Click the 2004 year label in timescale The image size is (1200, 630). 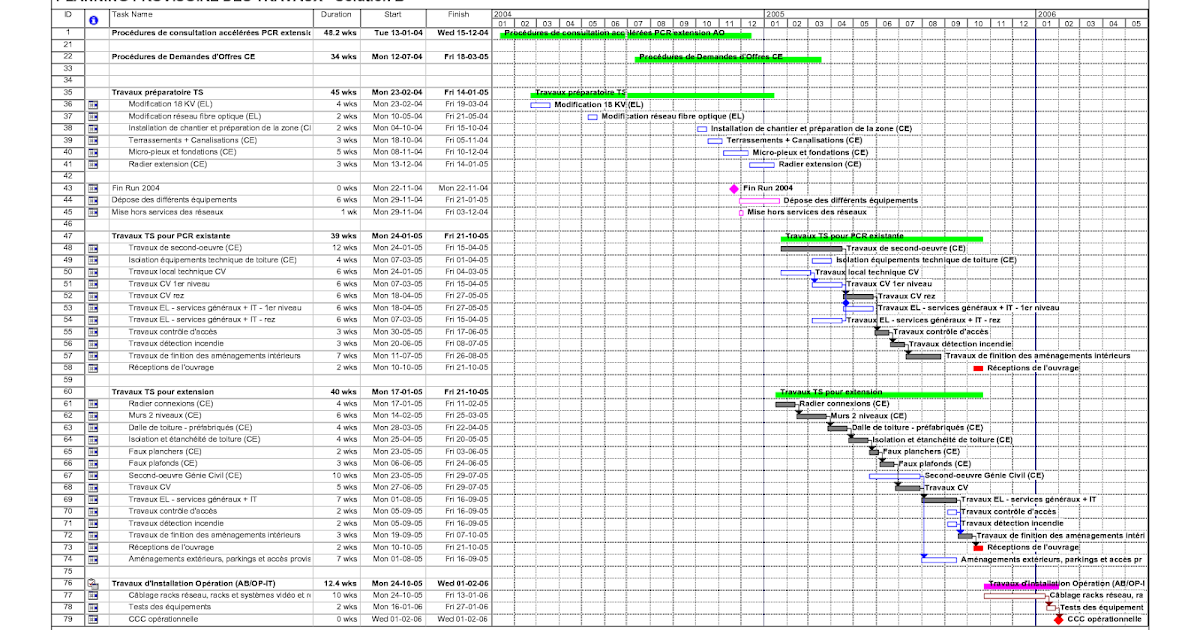pos(503,15)
